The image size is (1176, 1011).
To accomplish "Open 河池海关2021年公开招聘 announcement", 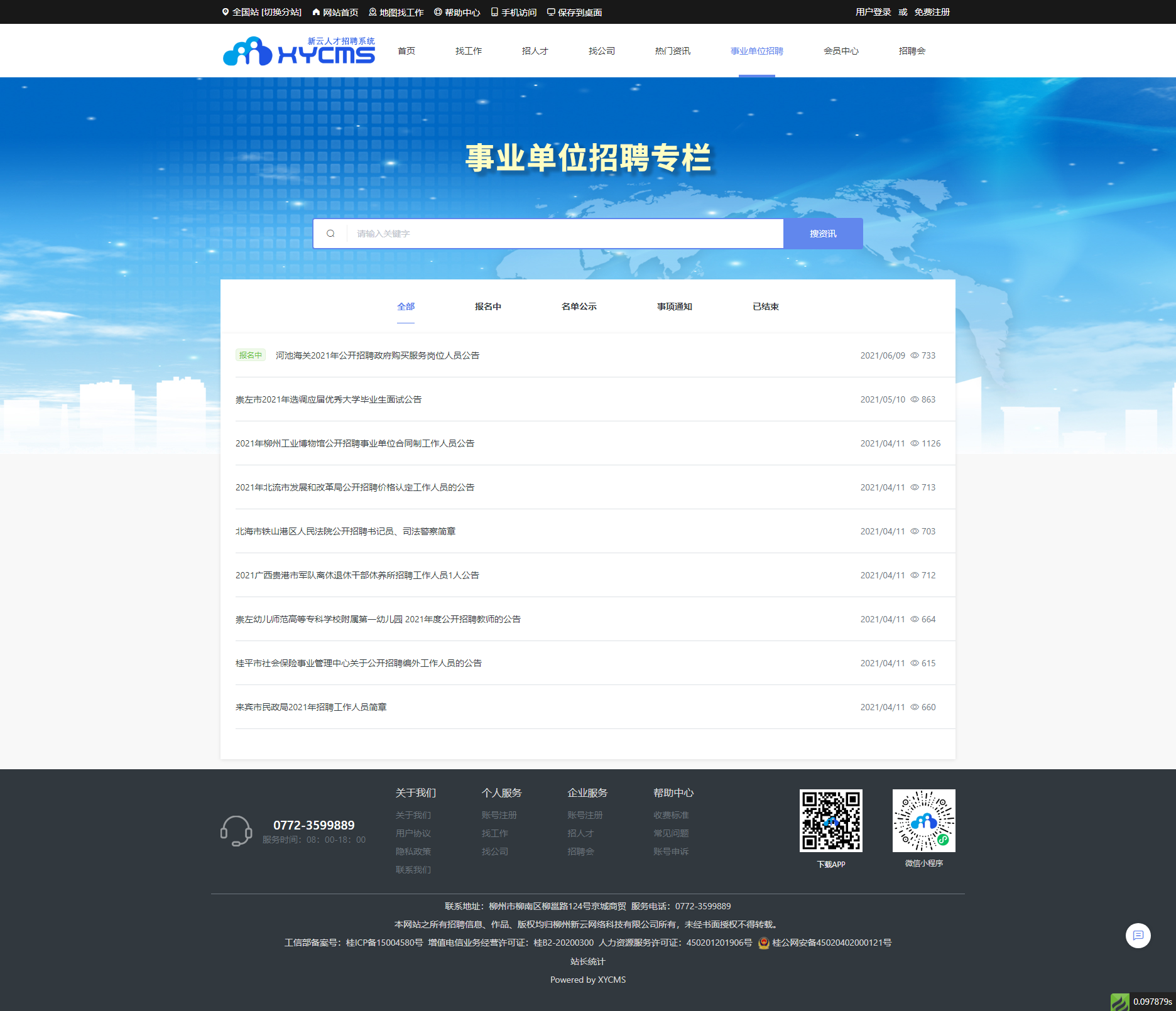I will click(x=378, y=355).
